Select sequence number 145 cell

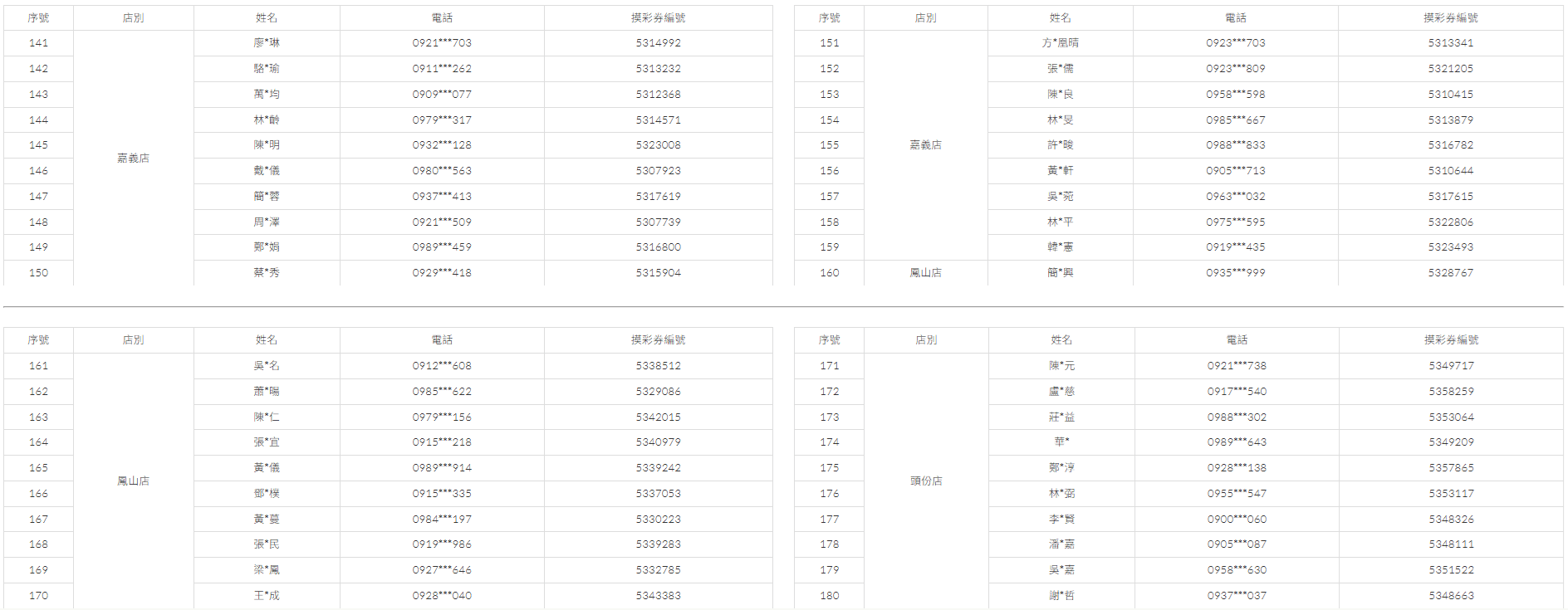pos(38,145)
